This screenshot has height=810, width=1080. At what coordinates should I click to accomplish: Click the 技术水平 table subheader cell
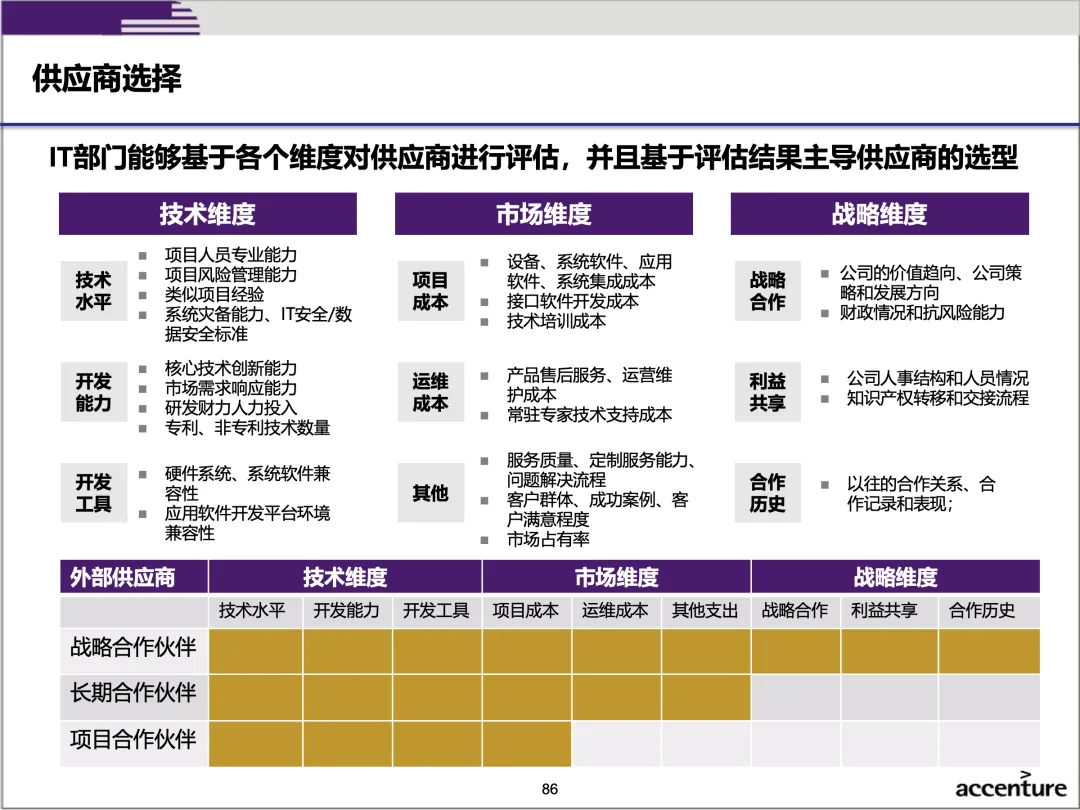[x=256, y=611]
